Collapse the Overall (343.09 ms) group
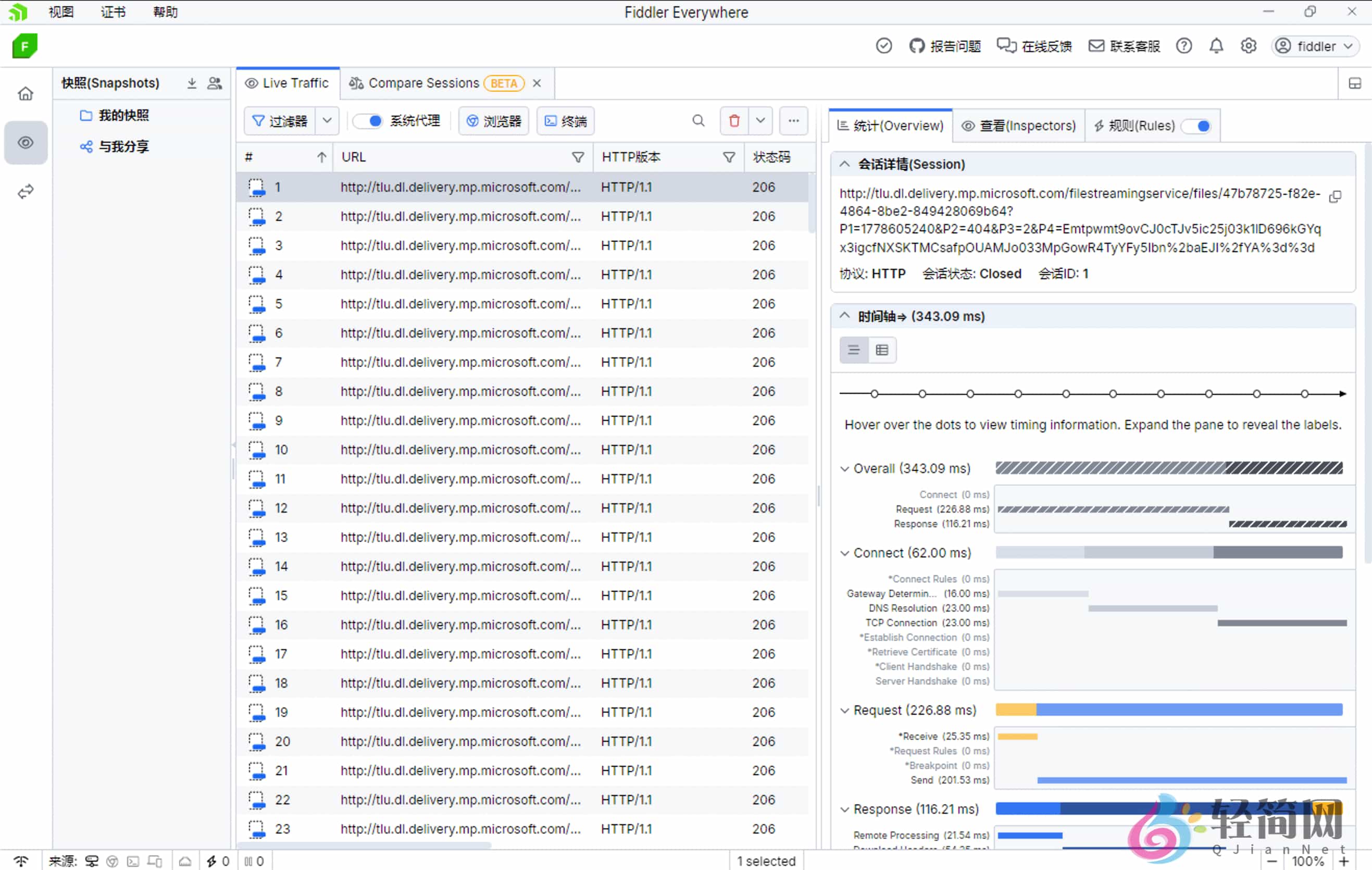Image resolution: width=1372 pixels, height=870 pixels. click(x=844, y=468)
